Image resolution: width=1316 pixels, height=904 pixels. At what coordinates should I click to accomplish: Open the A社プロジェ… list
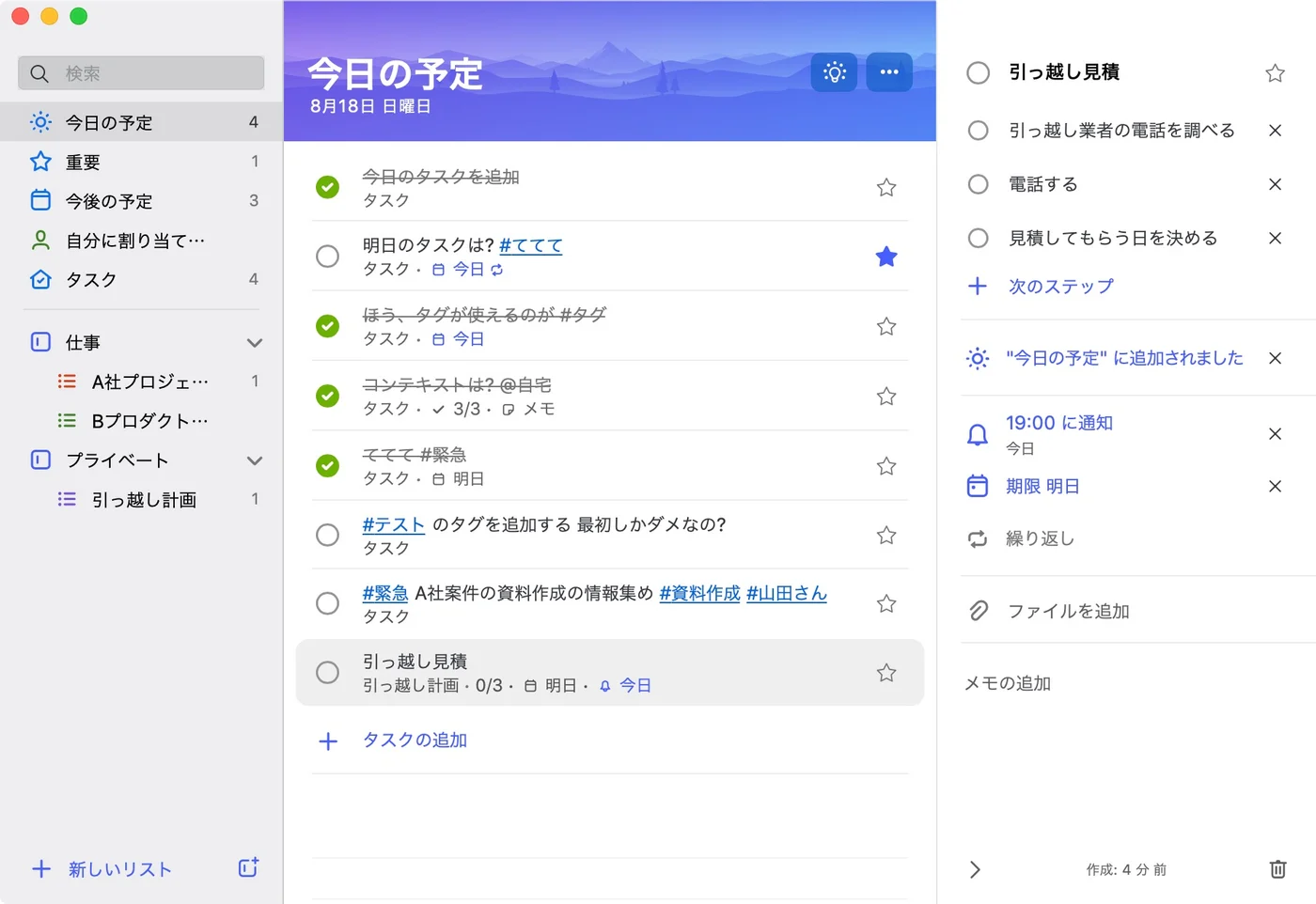click(141, 382)
